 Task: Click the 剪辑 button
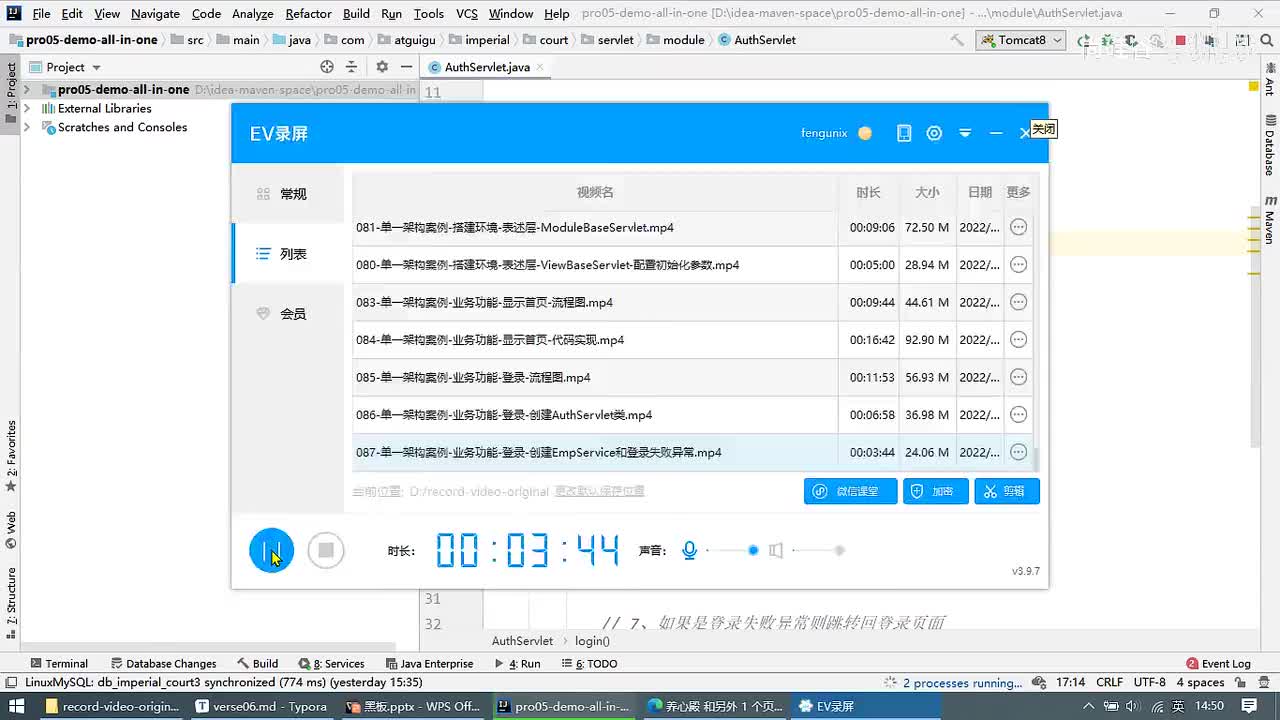(x=1007, y=491)
